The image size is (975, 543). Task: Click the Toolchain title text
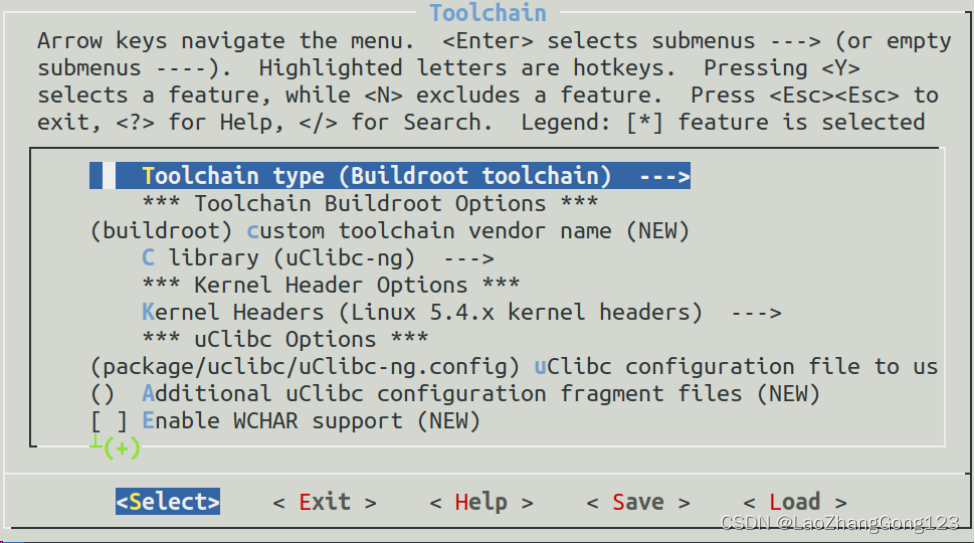[x=488, y=13]
